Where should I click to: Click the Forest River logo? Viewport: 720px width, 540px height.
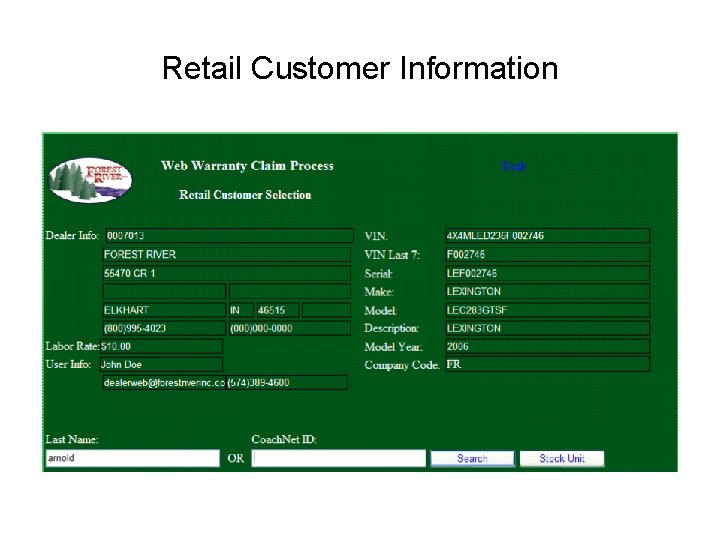click(x=90, y=180)
